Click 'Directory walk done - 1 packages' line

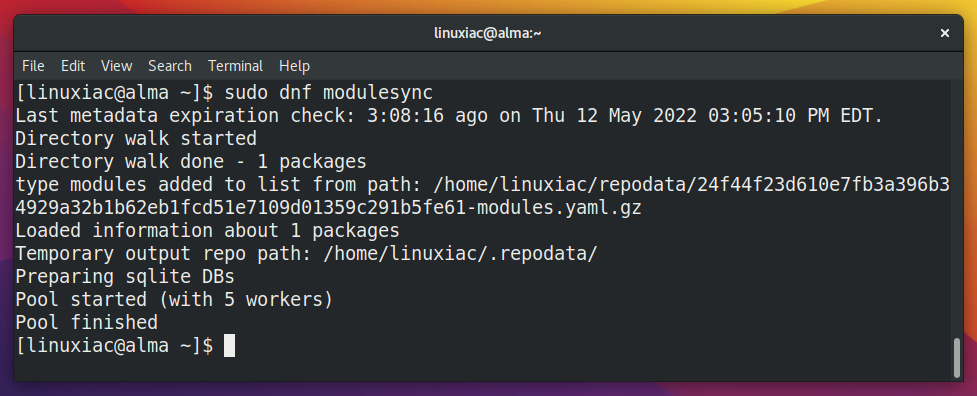pos(191,162)
